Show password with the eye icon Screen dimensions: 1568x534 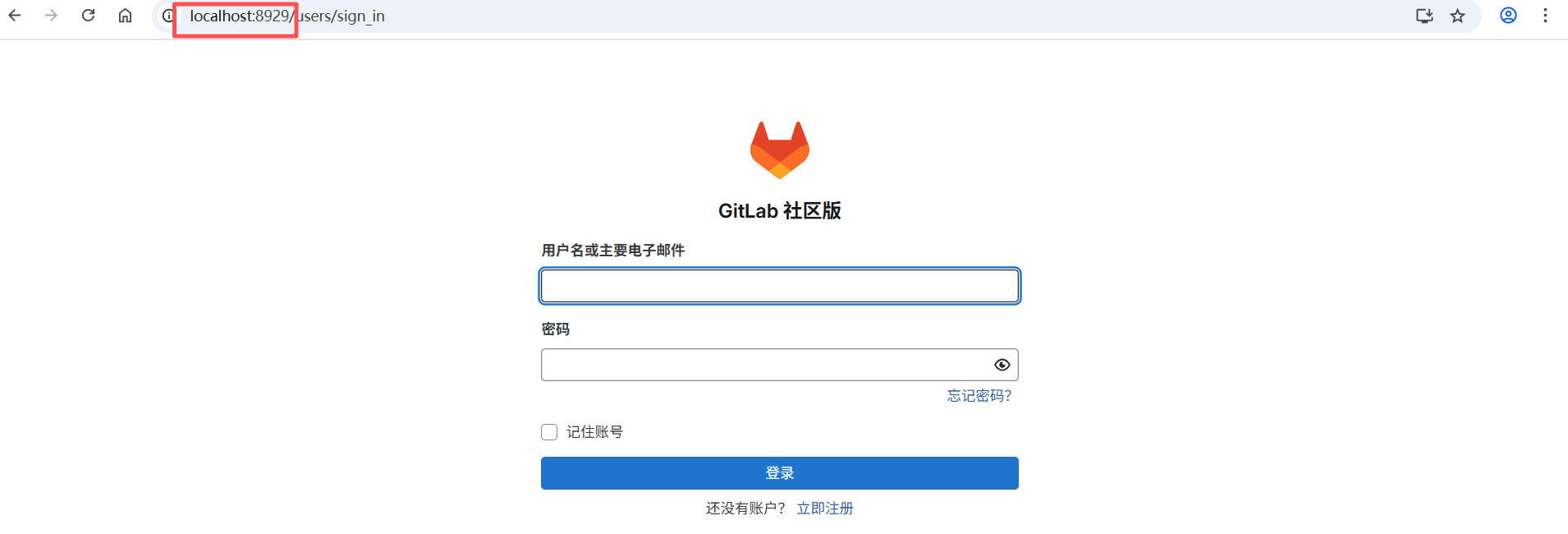tap(1002, 365)
